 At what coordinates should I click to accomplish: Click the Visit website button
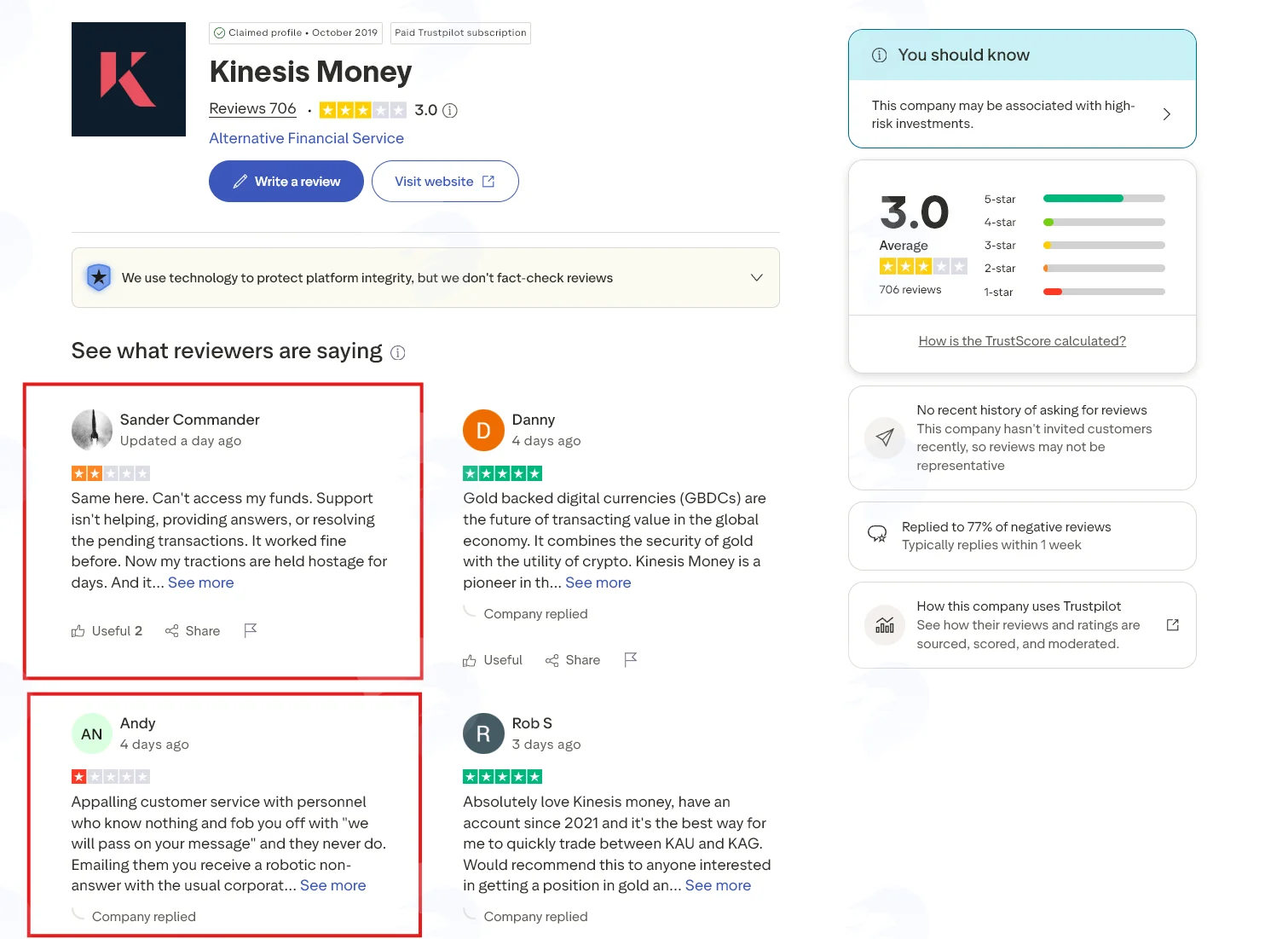pos(445,182)
